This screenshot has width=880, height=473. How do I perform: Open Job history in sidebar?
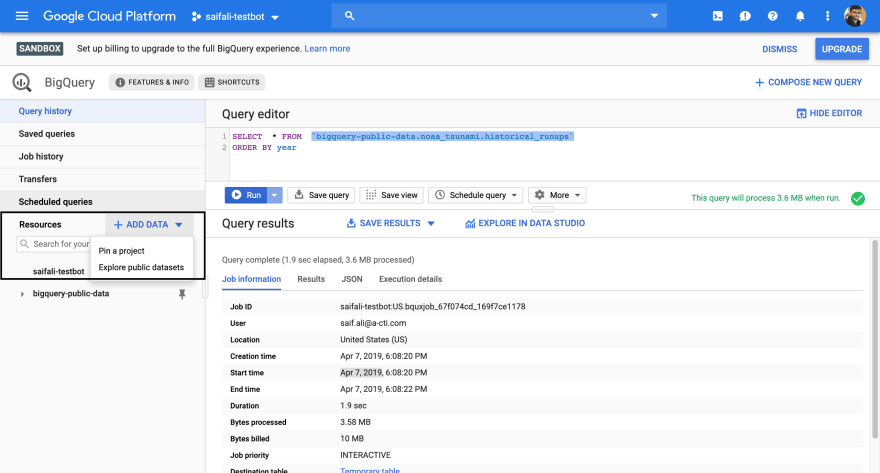point(102,157)
